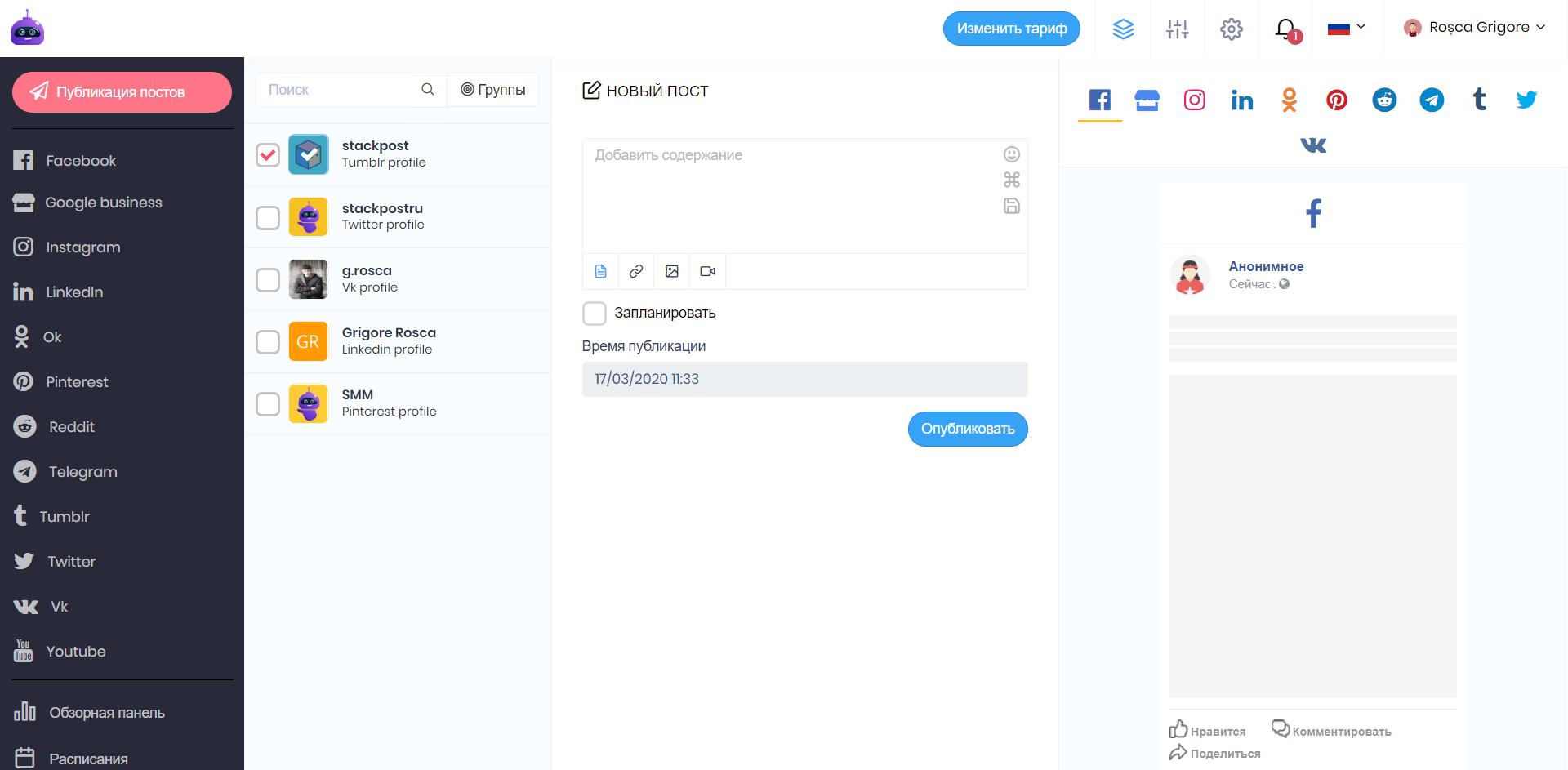The height and width of the screenshot is (770, 1568).
Task: Click the publication time field 17/03/2020 11:33
Action: (x=805, y=380)
